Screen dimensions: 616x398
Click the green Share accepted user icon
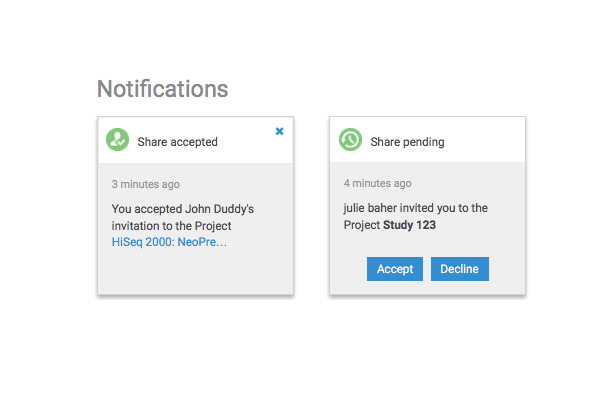117,139
